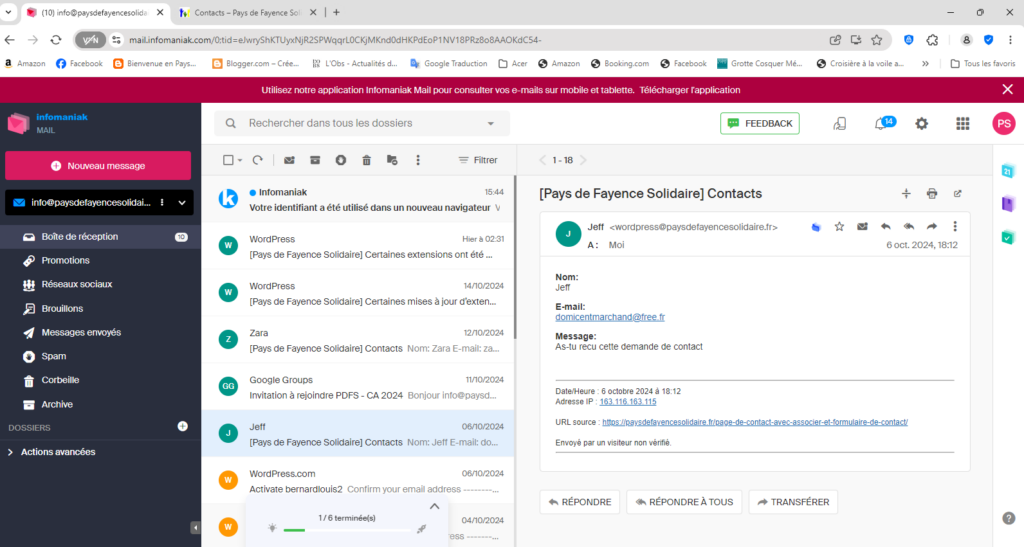Collapse the onboarding progress panel
The height and width of the screenshot is (547, 1024).
pyautogui.click(x=434, y=507)
